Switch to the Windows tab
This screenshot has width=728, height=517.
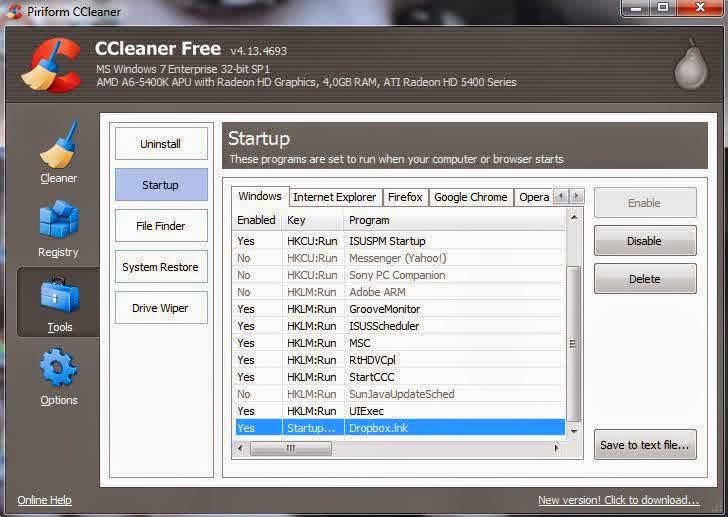[260, 196]
